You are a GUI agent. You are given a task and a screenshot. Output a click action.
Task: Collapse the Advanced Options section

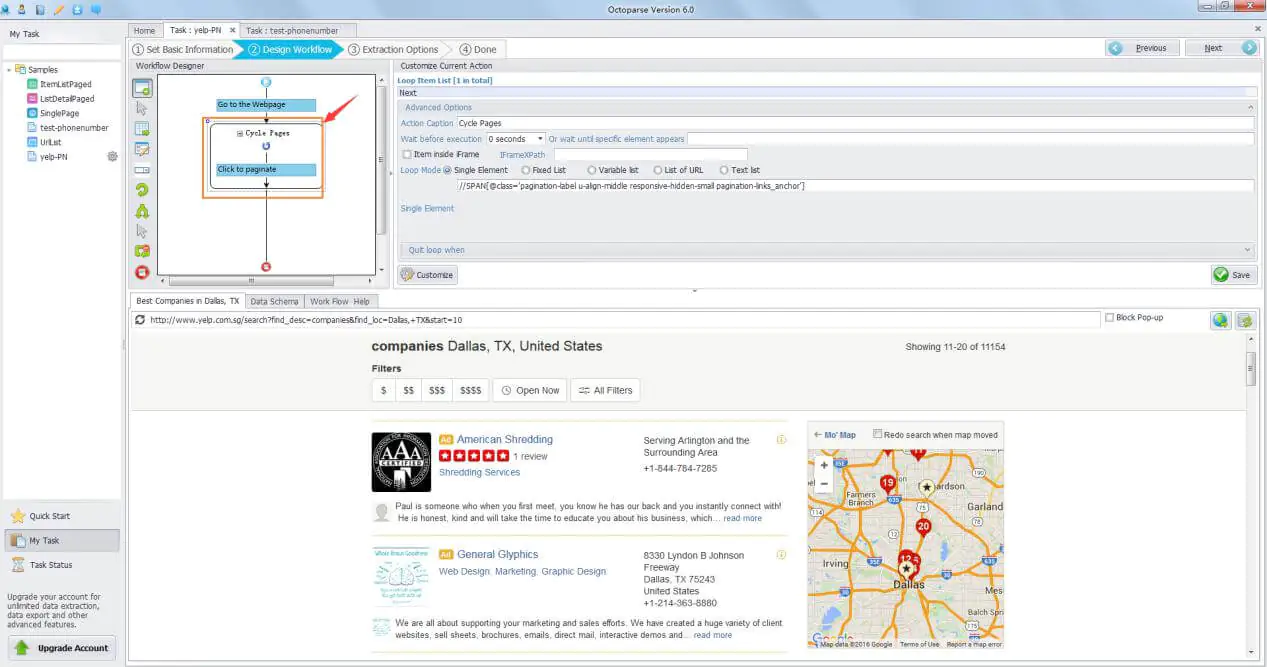(x=1249, y=107)
